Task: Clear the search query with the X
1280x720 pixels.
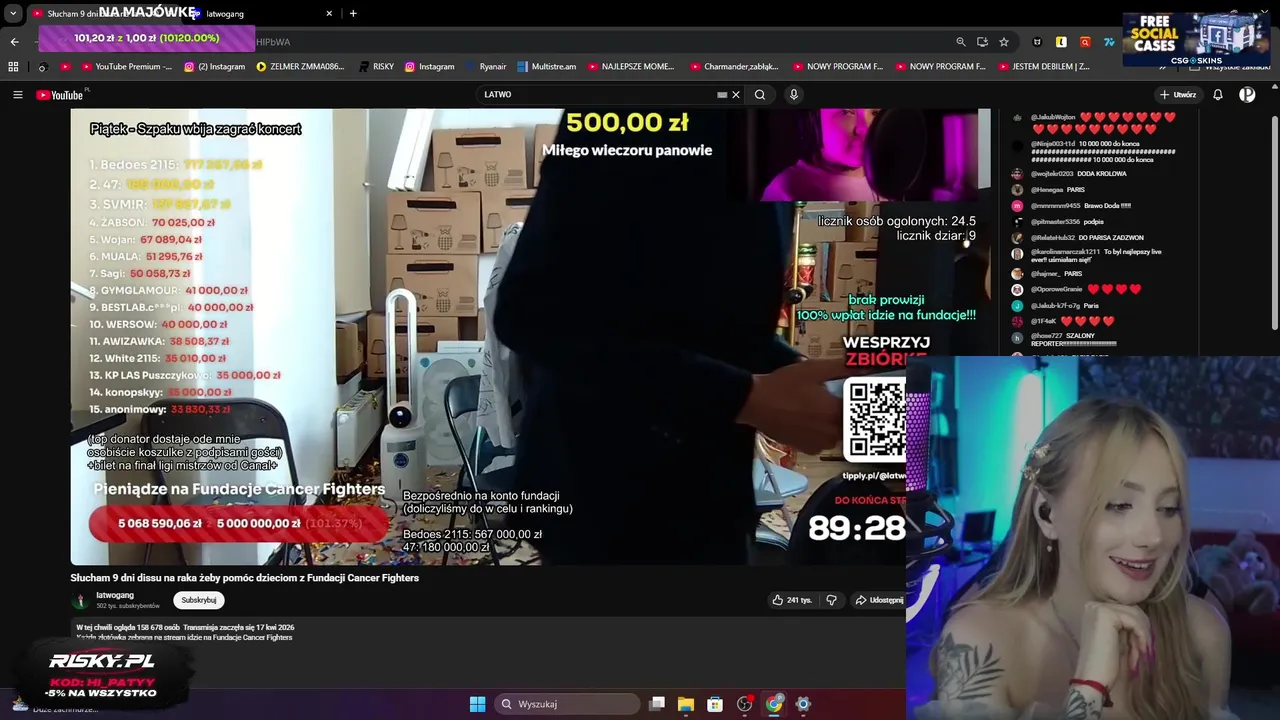Action: point(736,94)
